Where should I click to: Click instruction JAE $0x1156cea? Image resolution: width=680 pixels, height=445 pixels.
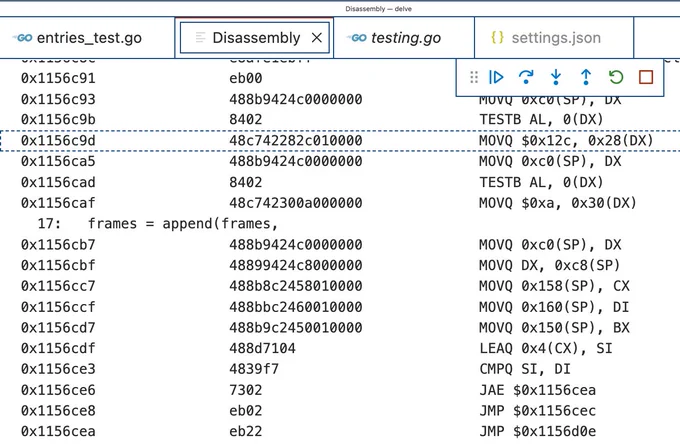click(x=537, y=389)
